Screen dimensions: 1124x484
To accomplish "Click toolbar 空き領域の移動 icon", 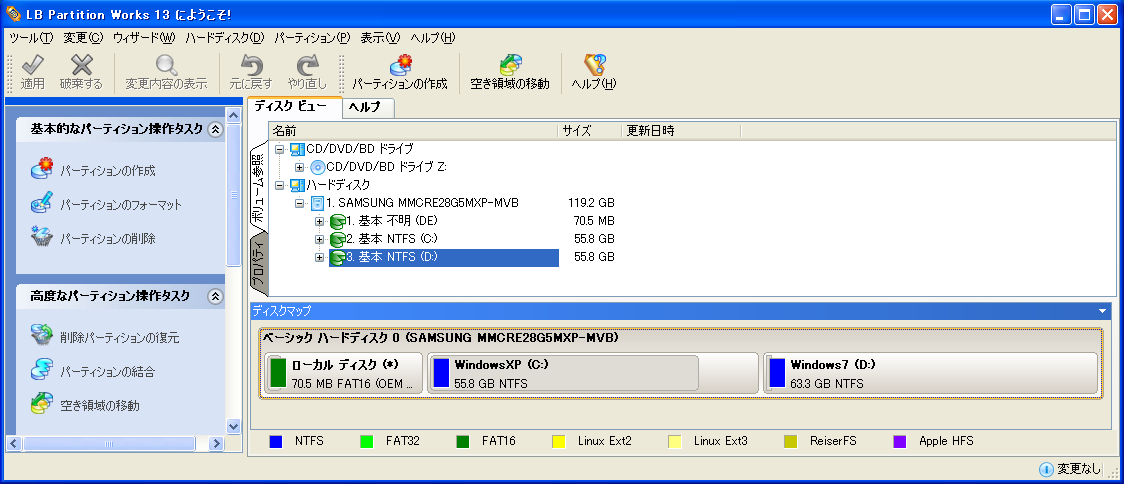I will [510, 65].
